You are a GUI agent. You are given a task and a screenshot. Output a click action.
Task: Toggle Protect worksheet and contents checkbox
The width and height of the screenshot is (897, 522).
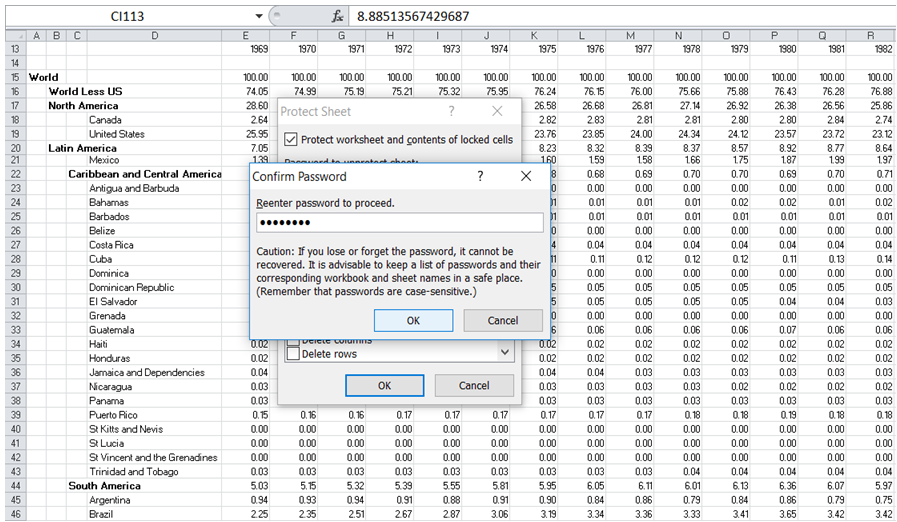click(x=291, y=139)
